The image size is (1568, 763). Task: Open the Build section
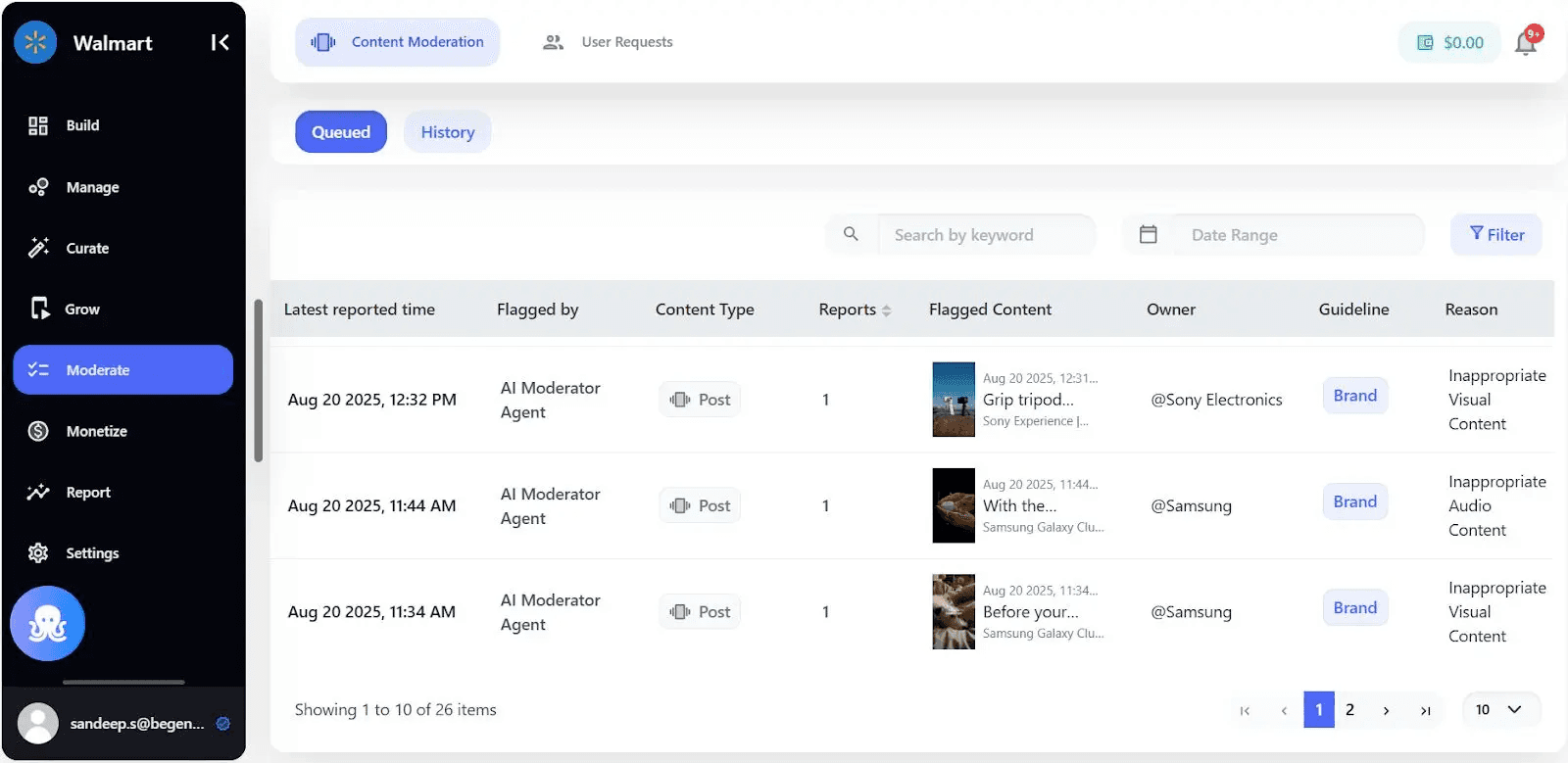pyautogui.click(x=122, y=125)
